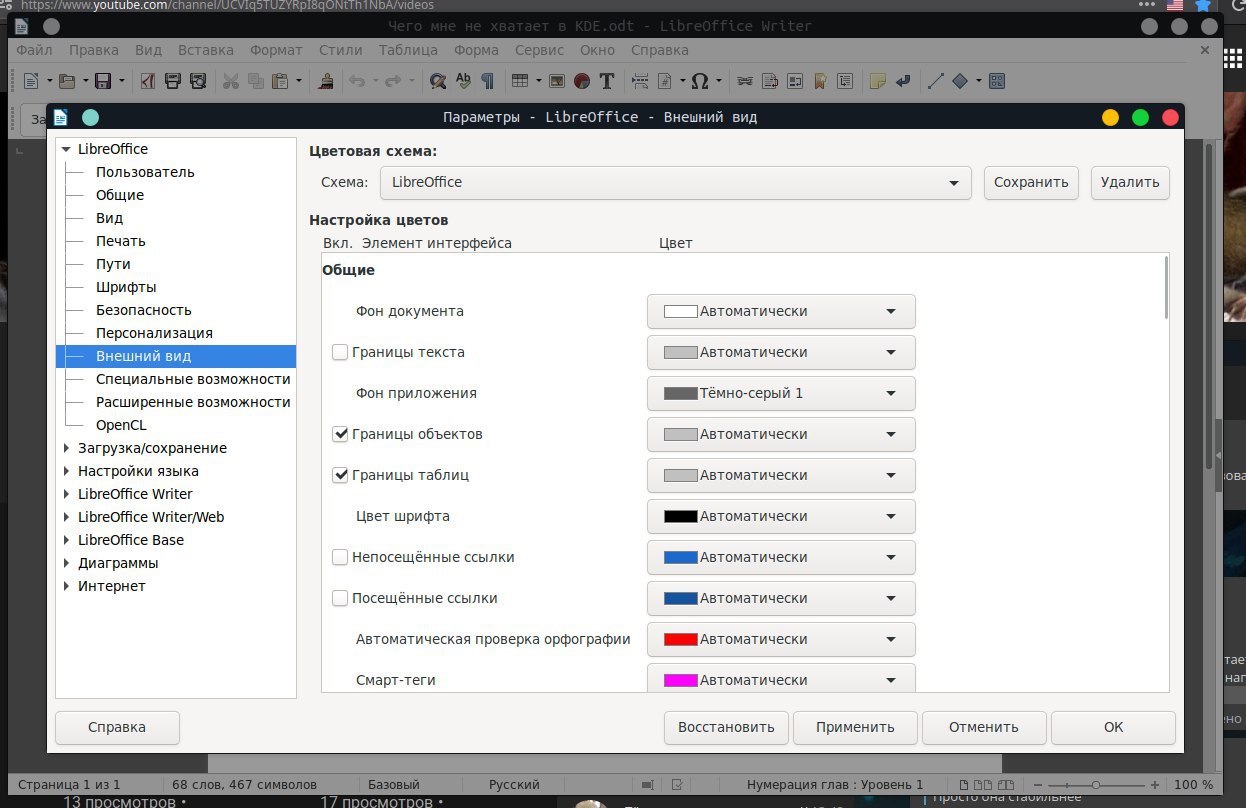The width and height of the screenshot is (1246, 808).
Task: Click New document icon in Writer toolbar
Action: pyautogui.click(x=30, y=81)
